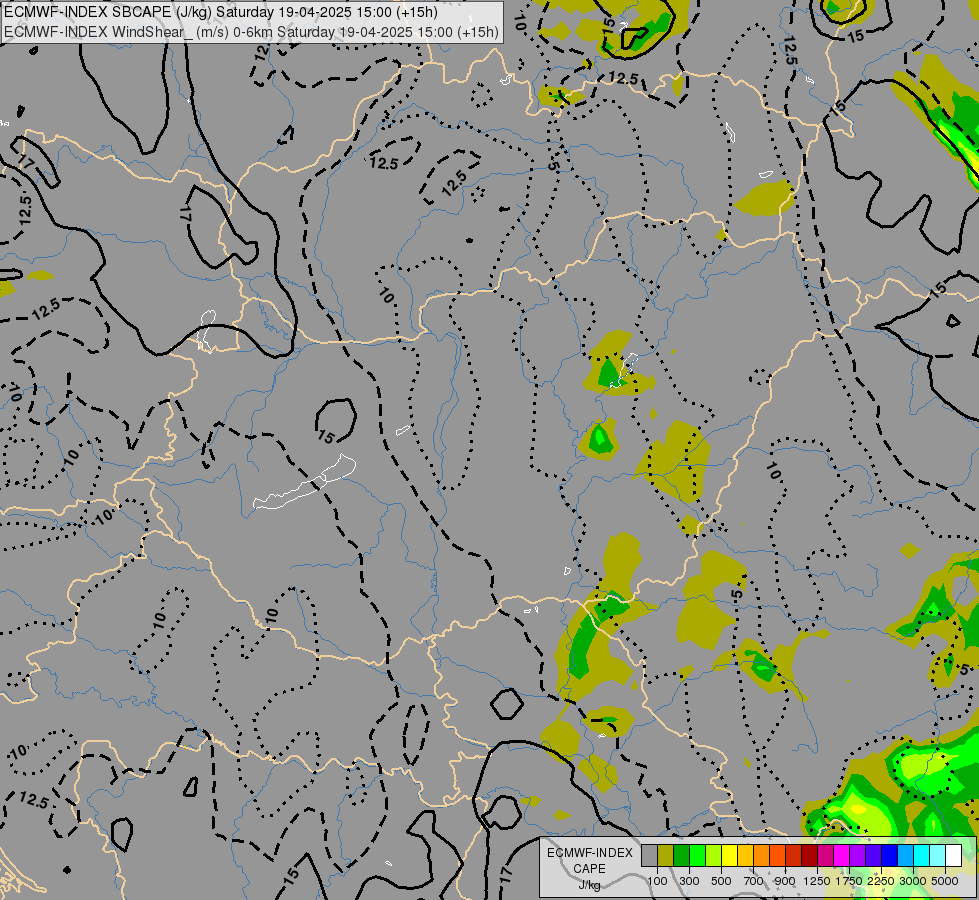Click the WindShear 0-6km header line
The image size is (979, 900).
click(251, 32)
